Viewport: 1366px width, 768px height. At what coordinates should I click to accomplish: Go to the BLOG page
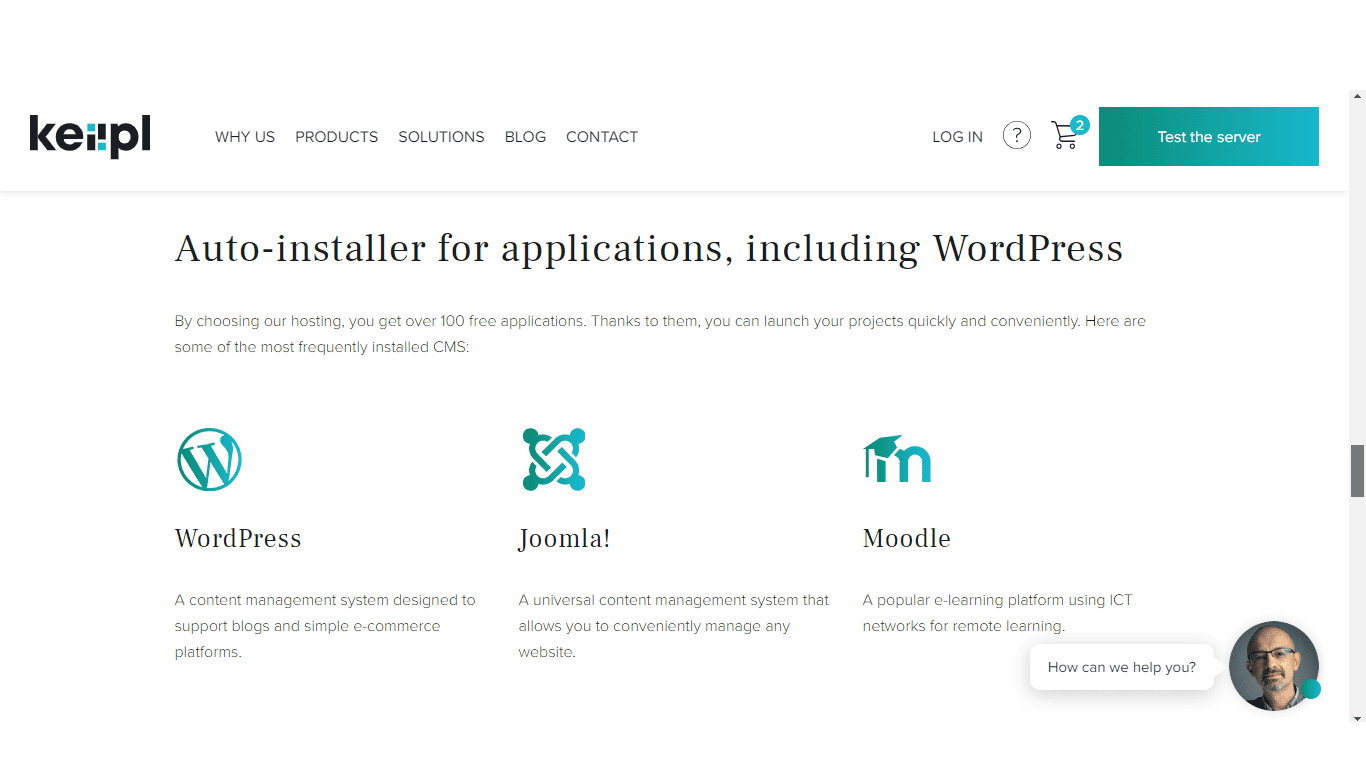(525, 137)
